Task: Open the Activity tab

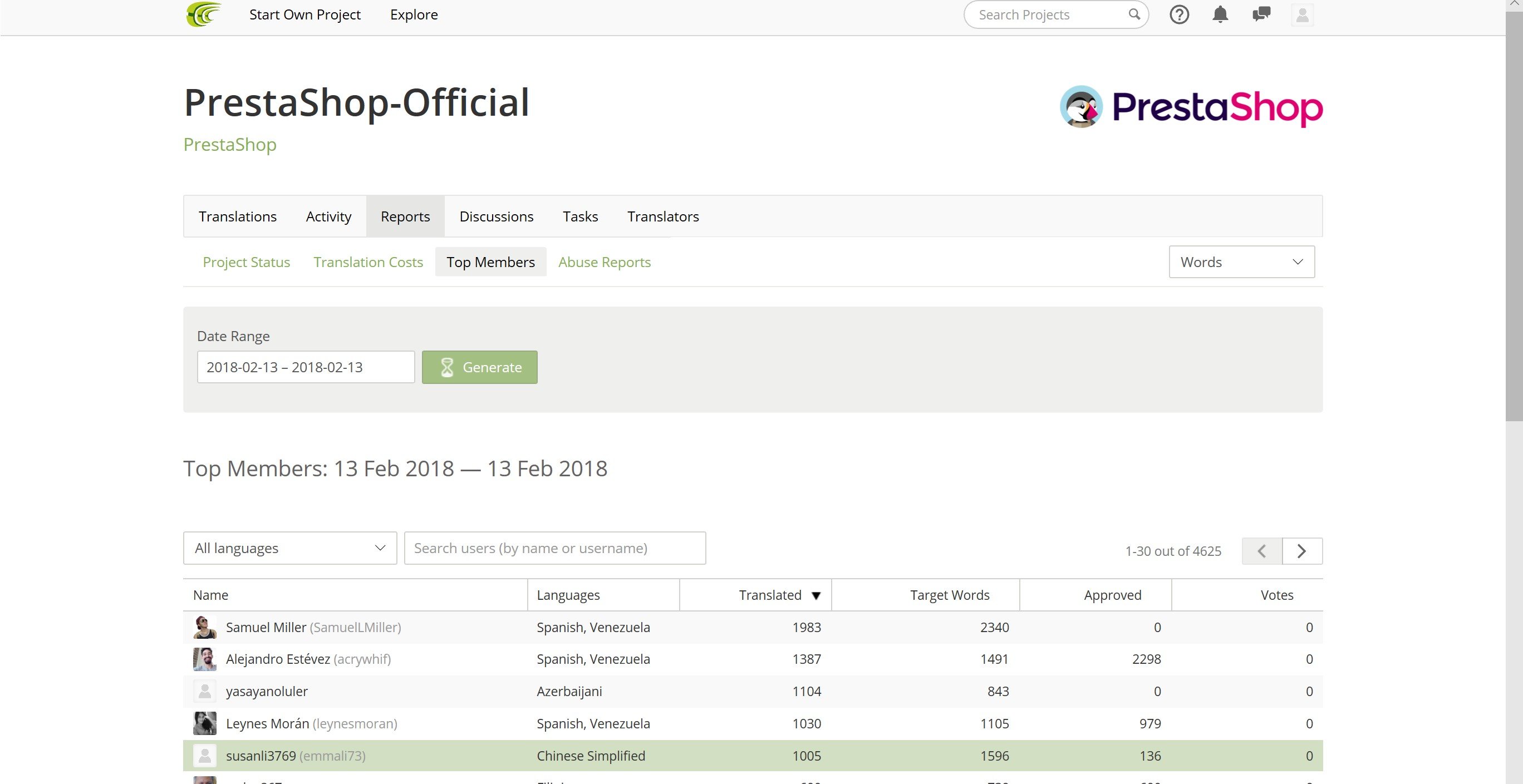Action: 328,216
